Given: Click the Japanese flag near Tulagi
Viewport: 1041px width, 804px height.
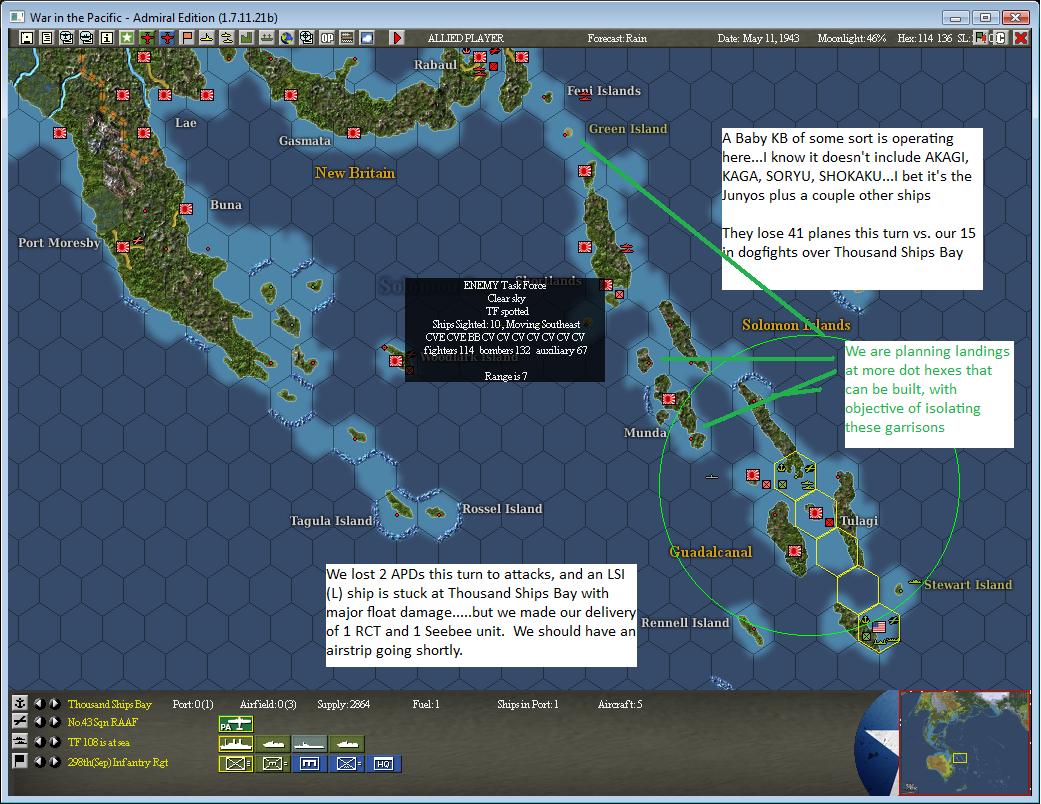Looking at the screenshot, I should coord(816,513).
